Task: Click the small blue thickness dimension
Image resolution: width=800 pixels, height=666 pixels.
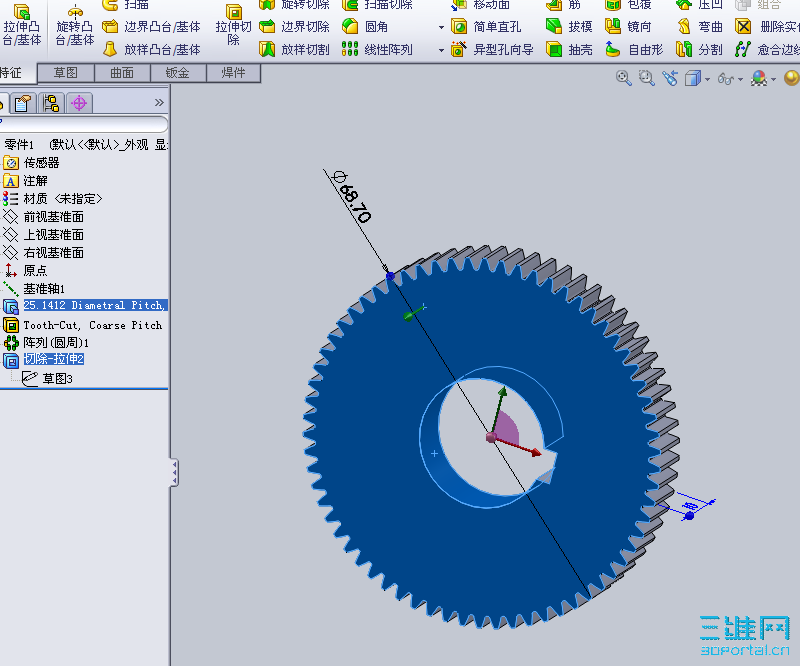Action: pos(690,506)
